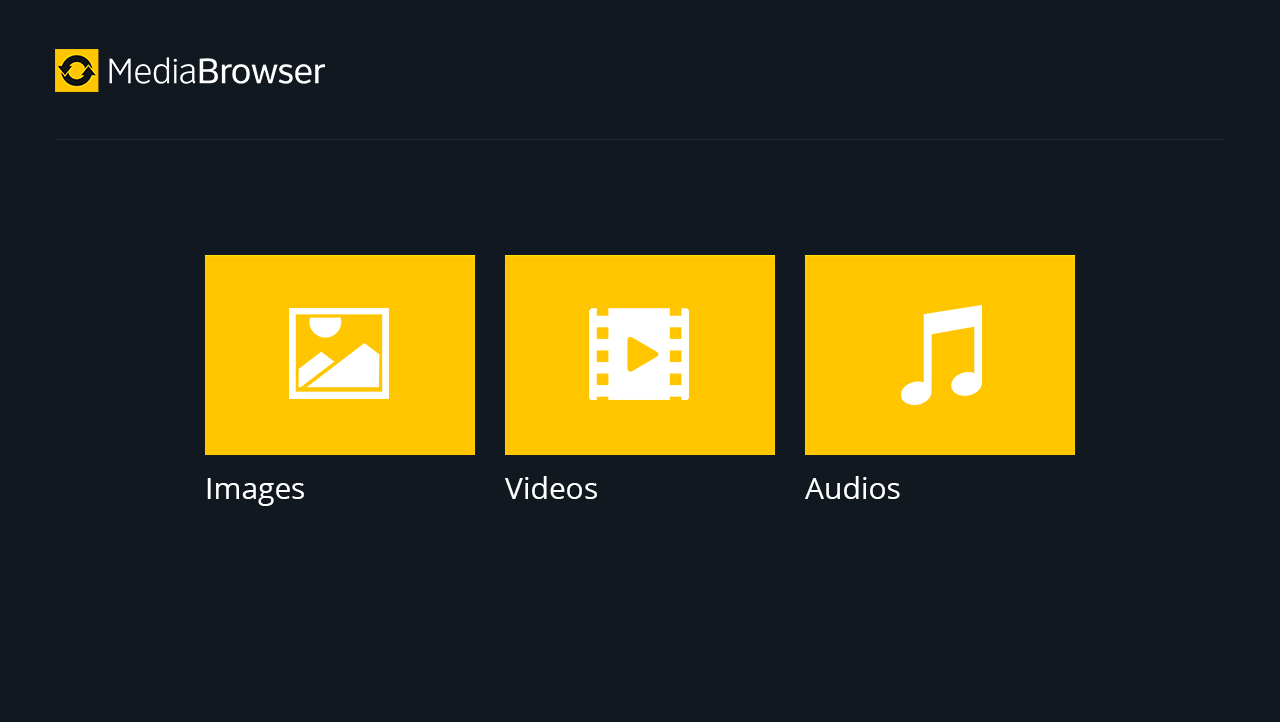
Task: Select the "Audios" text label
Action: 853,489
